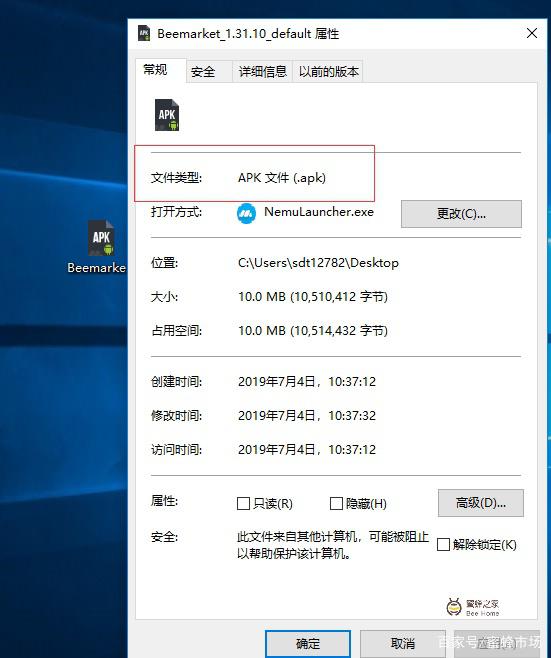
Task: Click the 取消 cancel button
Action: coord(402,643)
